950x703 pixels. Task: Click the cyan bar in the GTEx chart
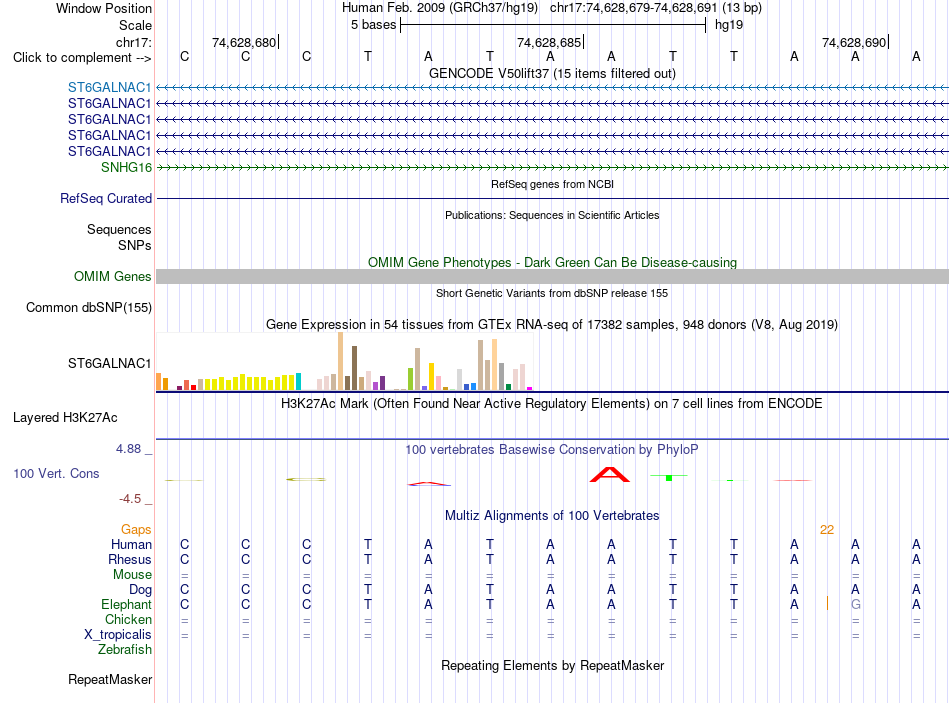coord(298,381)
